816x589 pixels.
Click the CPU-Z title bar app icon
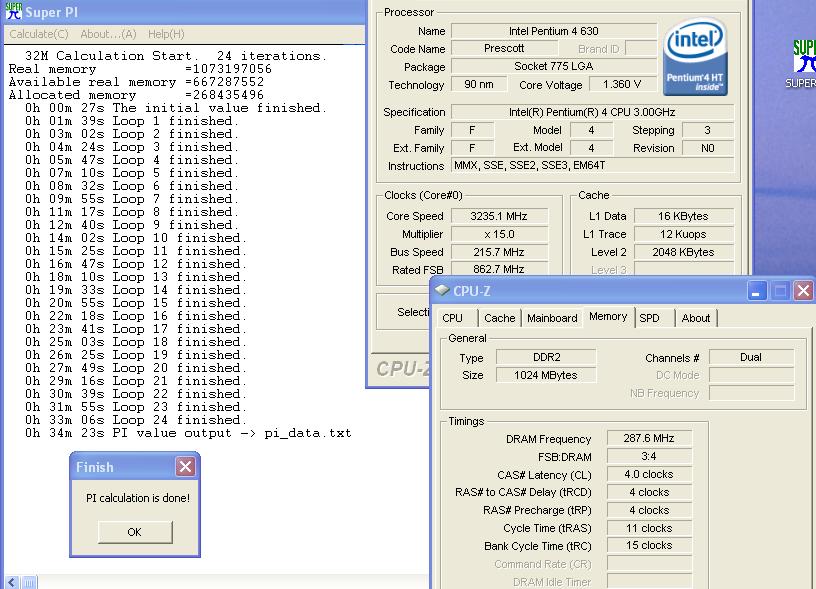point(442,290)
